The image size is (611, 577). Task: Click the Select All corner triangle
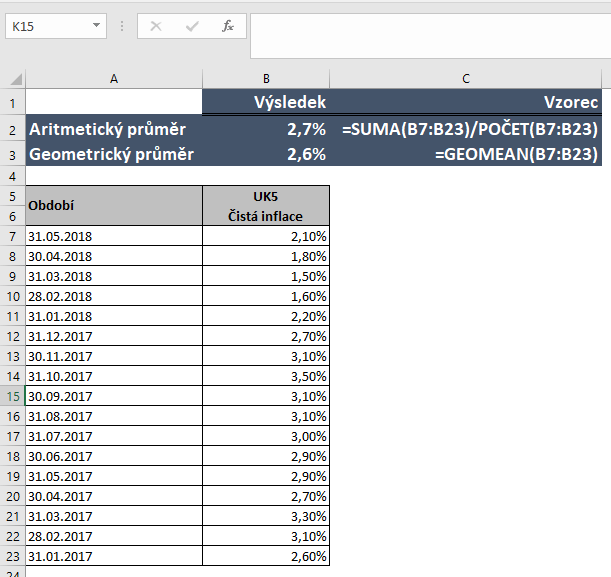tap(17, 79)
